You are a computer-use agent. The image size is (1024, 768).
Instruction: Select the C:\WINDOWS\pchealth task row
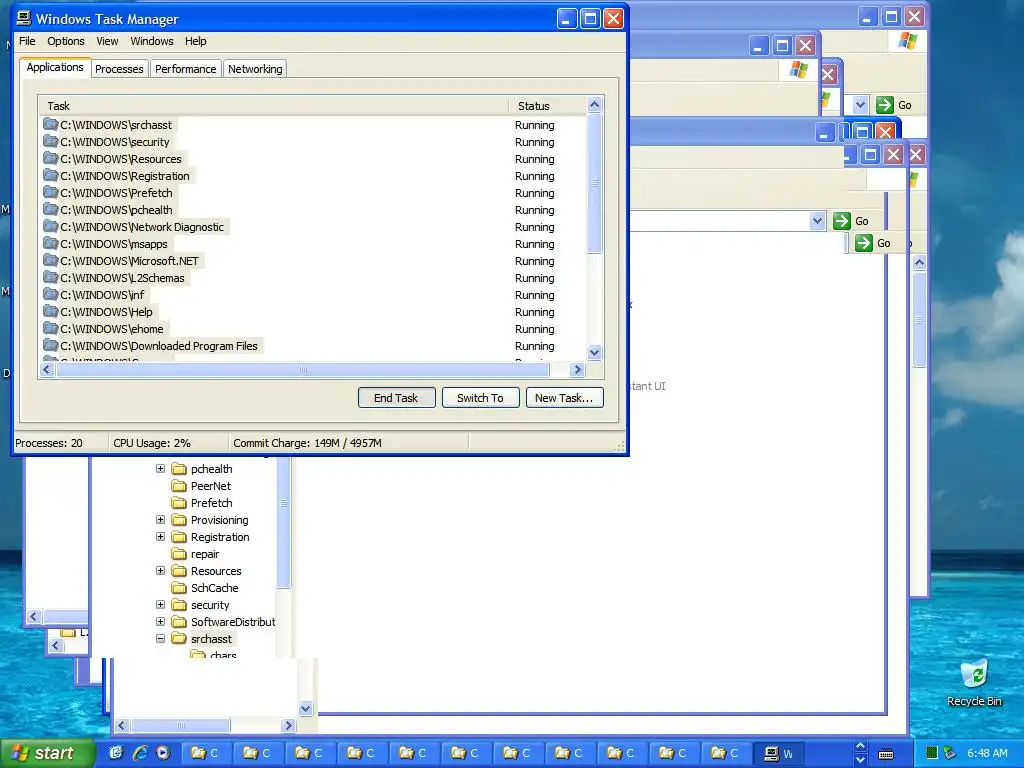pyautogui.click(x=313, y=210)
